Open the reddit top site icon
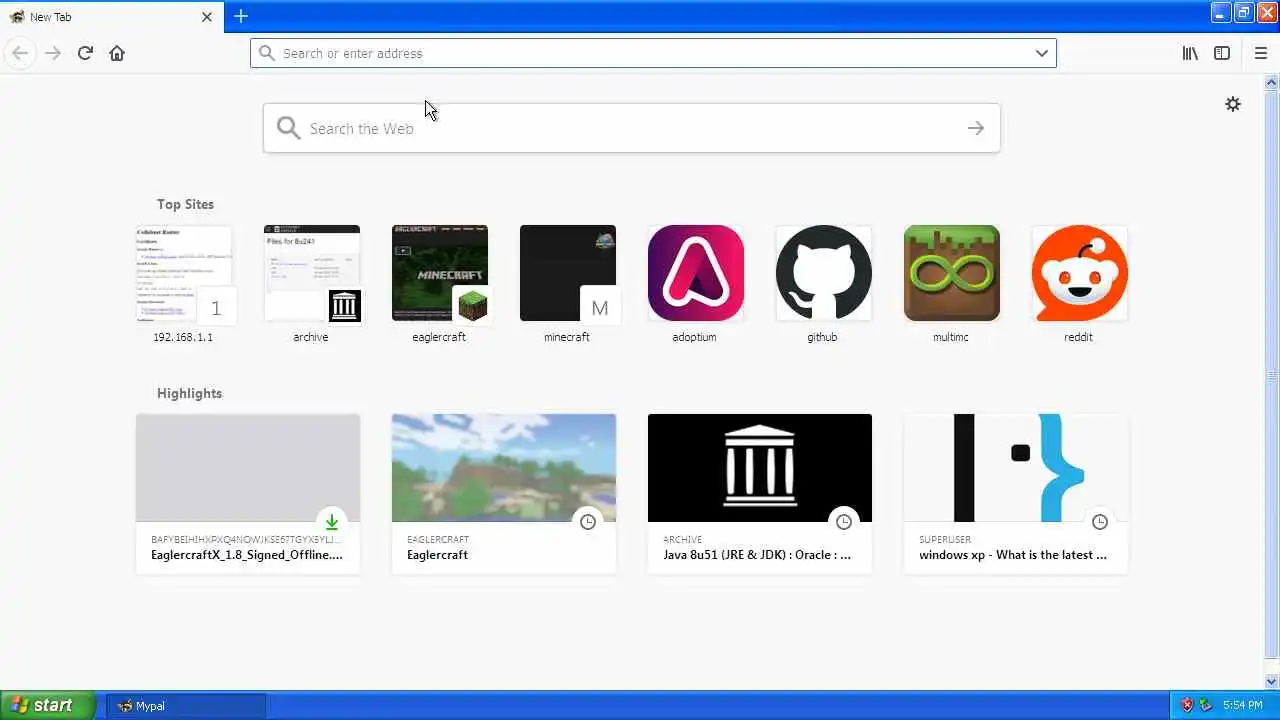 pos(1080,273)
